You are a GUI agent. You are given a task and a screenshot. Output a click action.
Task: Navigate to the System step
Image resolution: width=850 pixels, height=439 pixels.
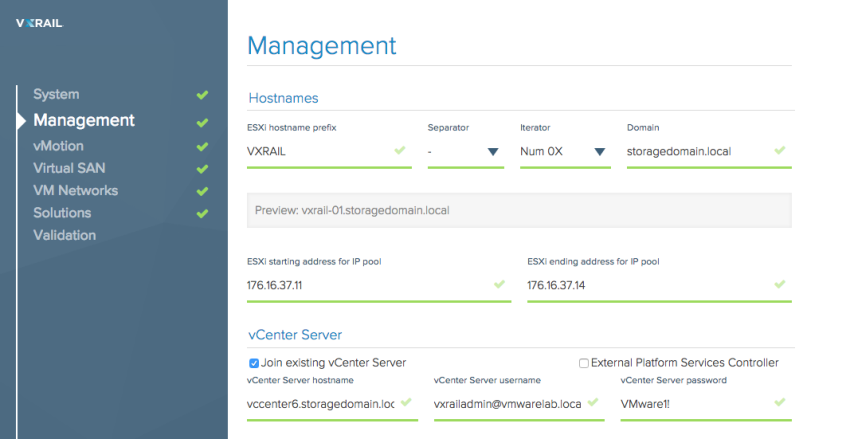pyautogui.click(x=56, y=94)
